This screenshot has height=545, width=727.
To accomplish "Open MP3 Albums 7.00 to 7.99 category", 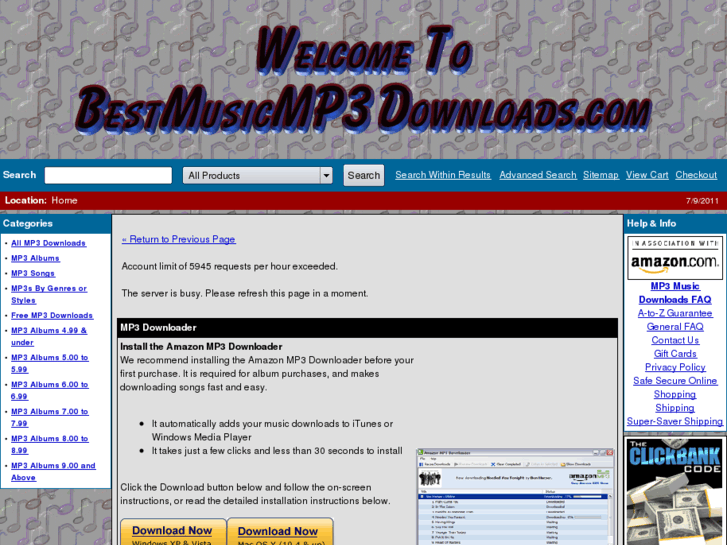I will pos(49,417).
